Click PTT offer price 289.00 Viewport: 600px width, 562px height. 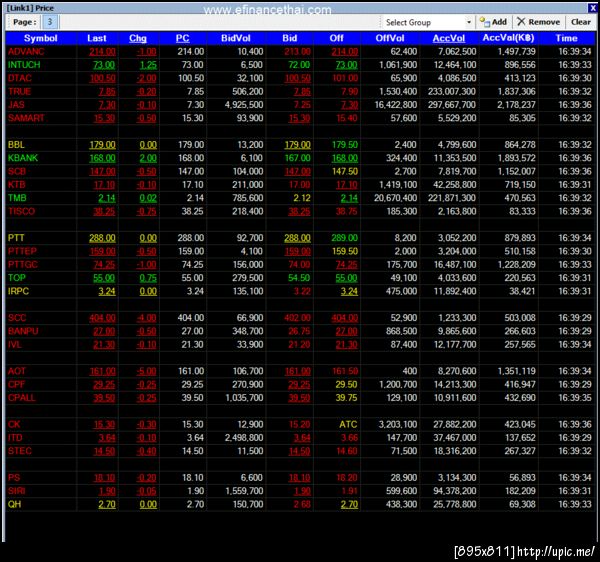[344, 238]
